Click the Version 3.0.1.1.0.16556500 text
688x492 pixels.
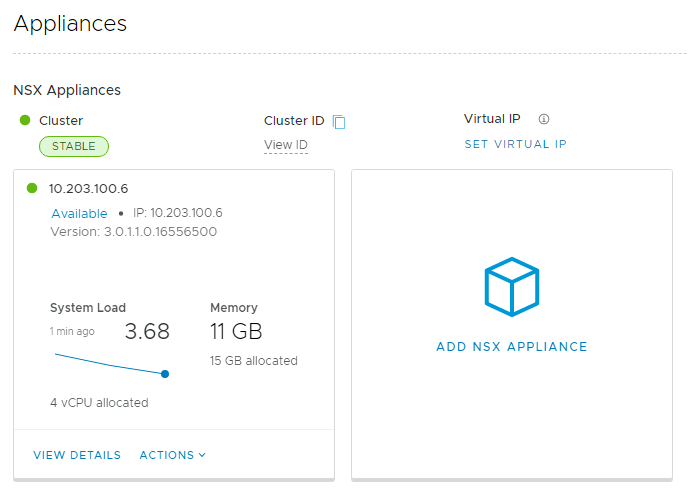pos(133,232)
